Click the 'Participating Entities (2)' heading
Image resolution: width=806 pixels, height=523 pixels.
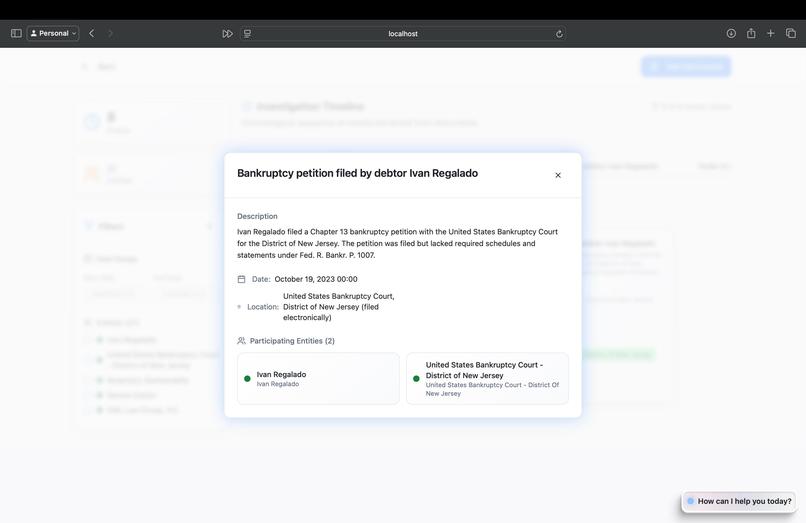(x=292, y=341)
